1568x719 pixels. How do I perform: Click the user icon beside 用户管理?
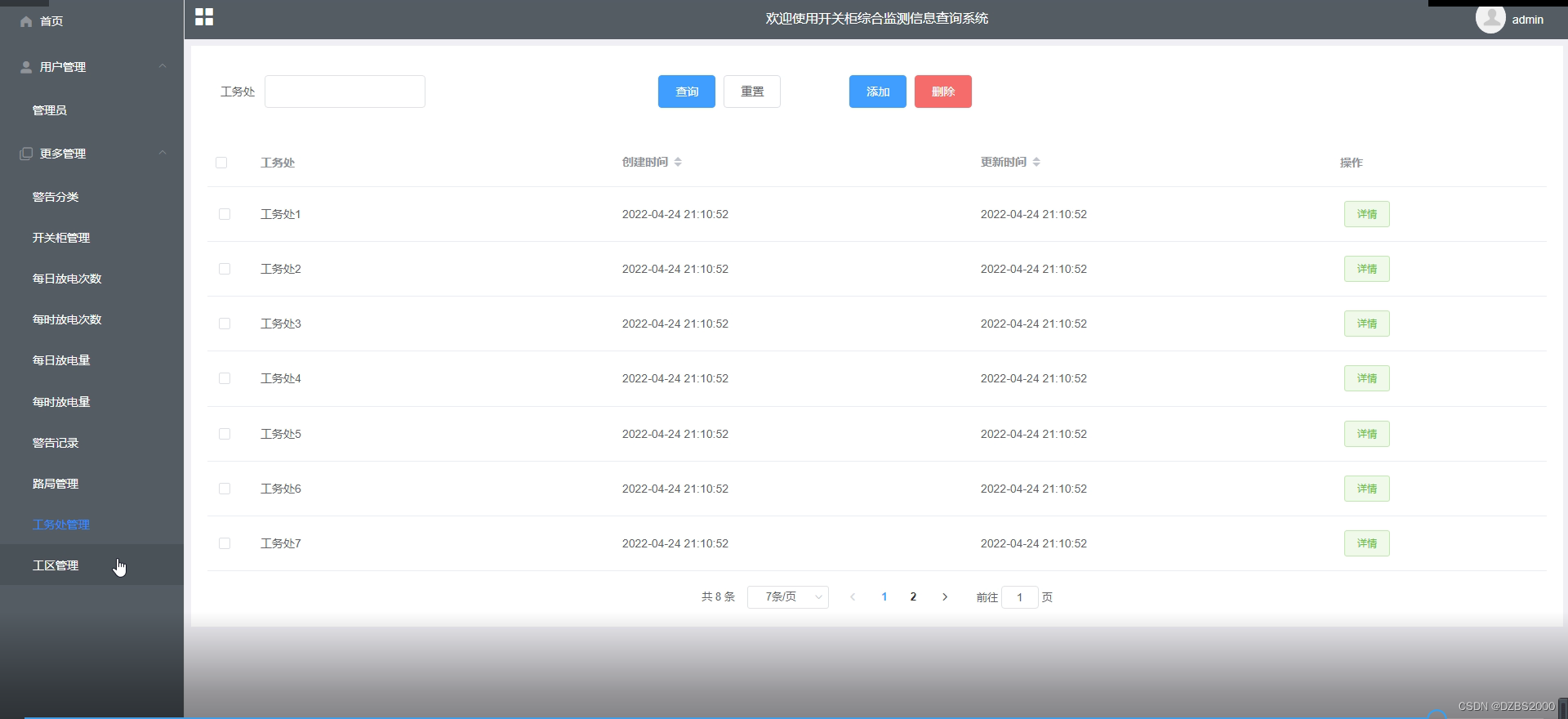point(26,67)
